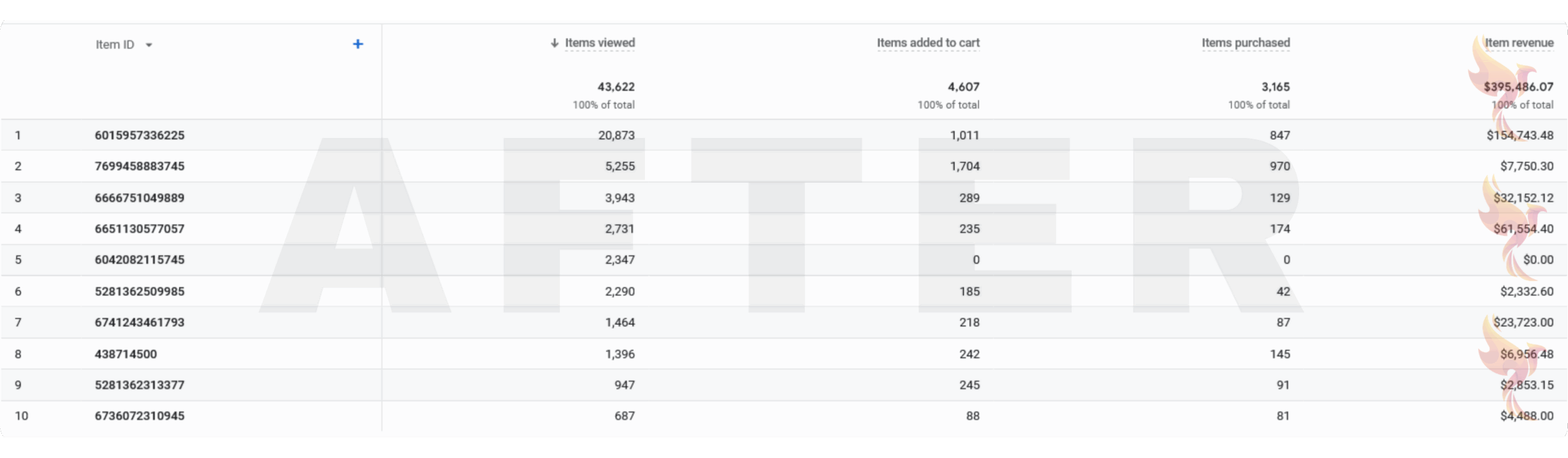Screen dimensions: 1568x458
Task: Click the 1,704 added to cart cell
Action: [965, 166]
